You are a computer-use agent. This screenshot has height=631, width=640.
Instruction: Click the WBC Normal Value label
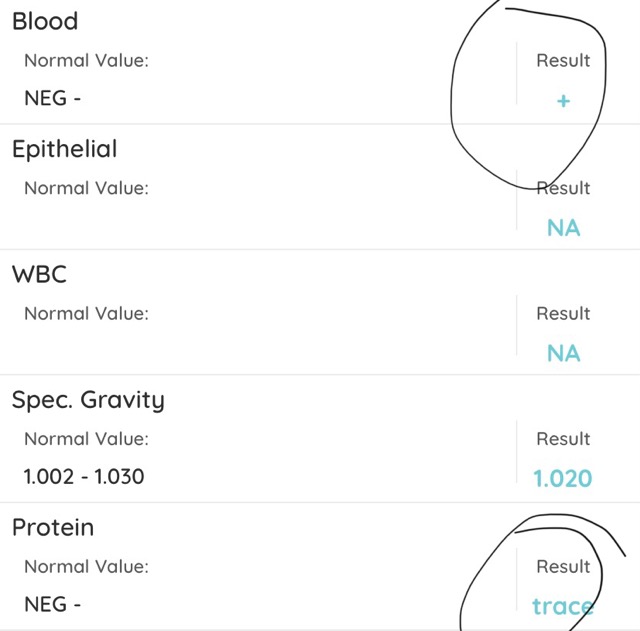(87, 313)
